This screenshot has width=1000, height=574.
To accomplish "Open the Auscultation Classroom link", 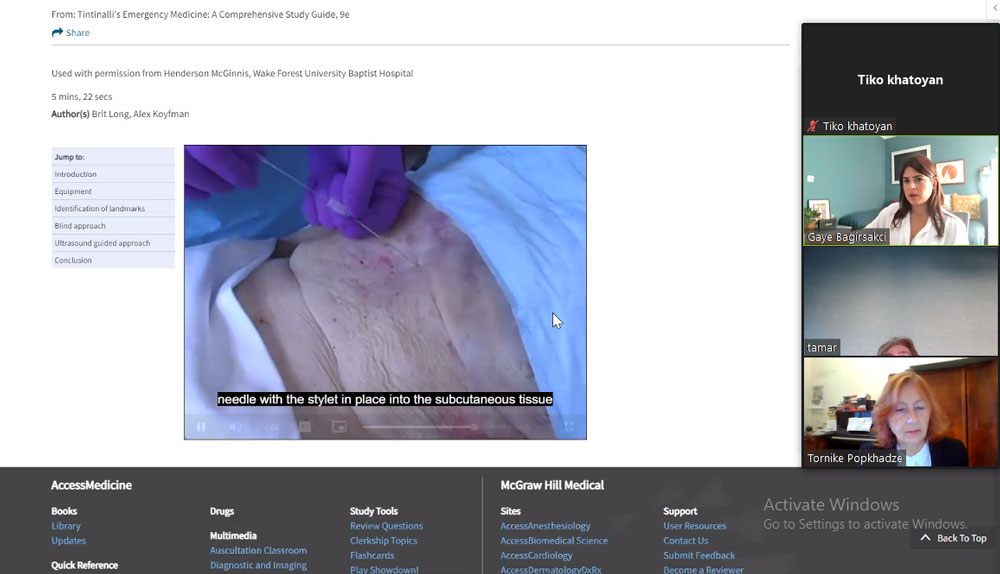I will pyautogui.click(x=258, y=551).
